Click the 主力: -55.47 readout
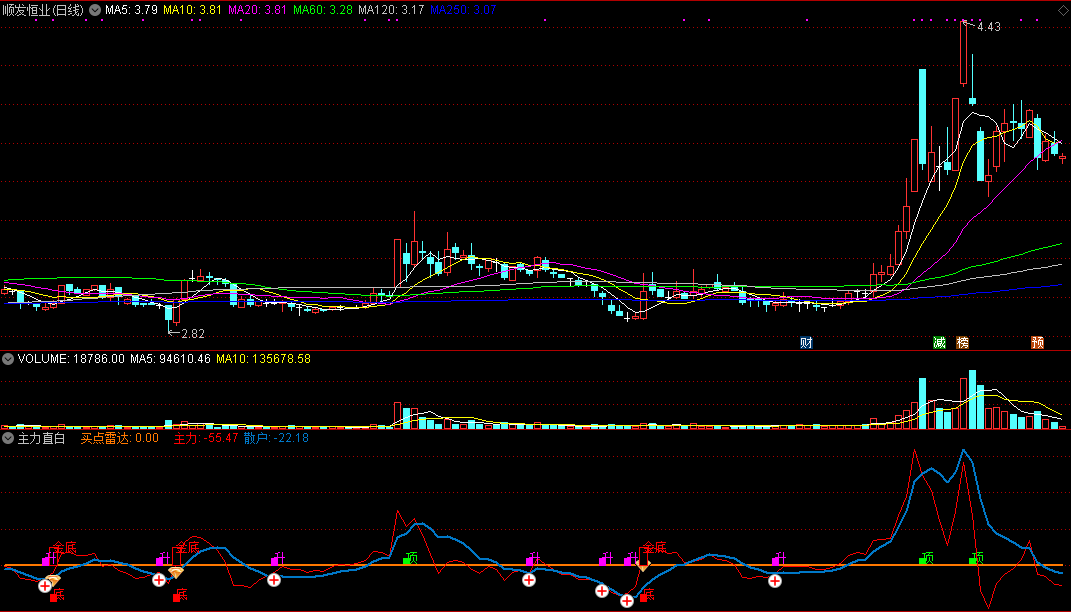This screenshot has width=1071, height=612. [206, 438]
